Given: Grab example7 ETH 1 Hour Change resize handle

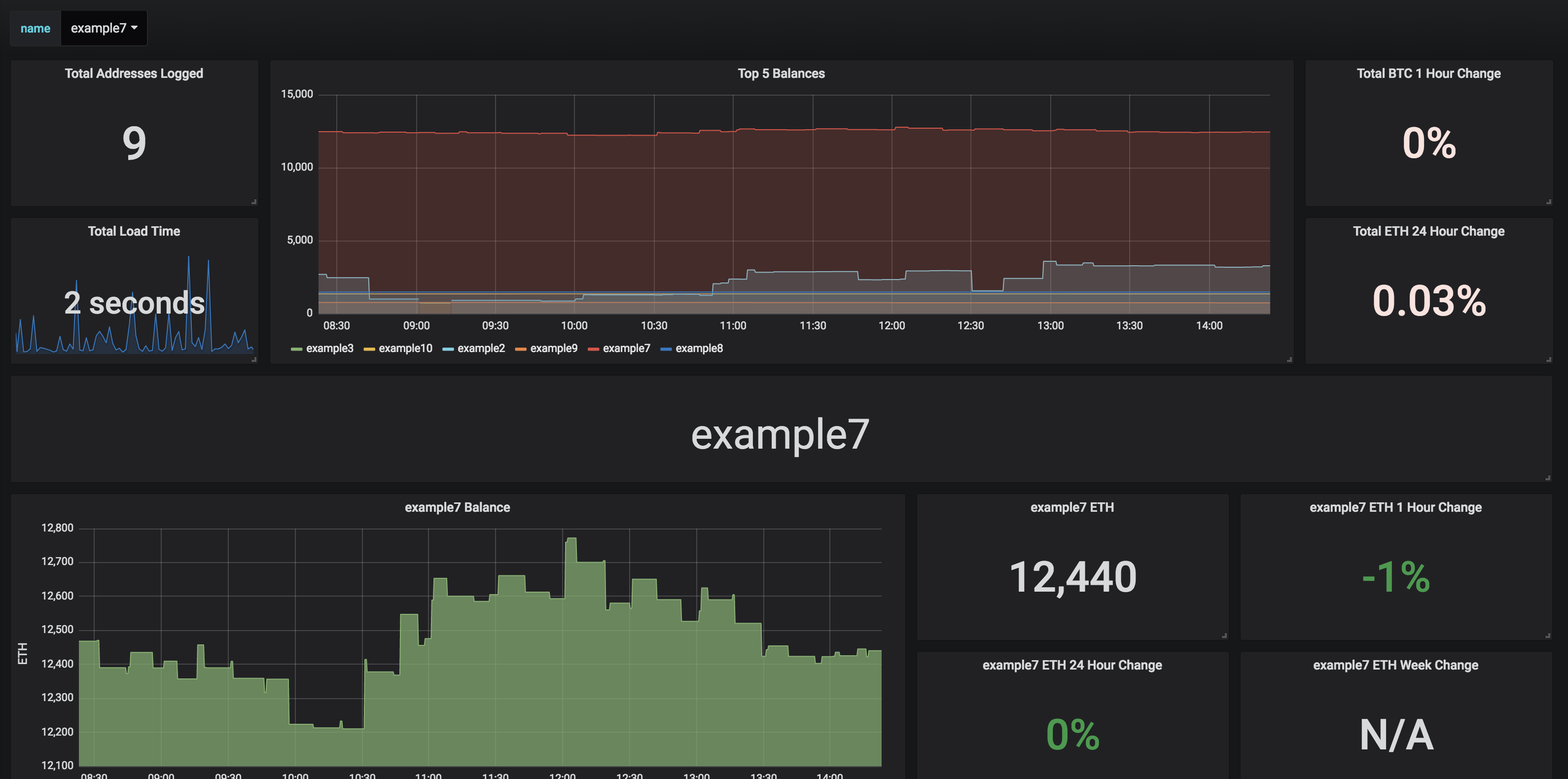Looking at the screenshot, I should [1547, 636].
